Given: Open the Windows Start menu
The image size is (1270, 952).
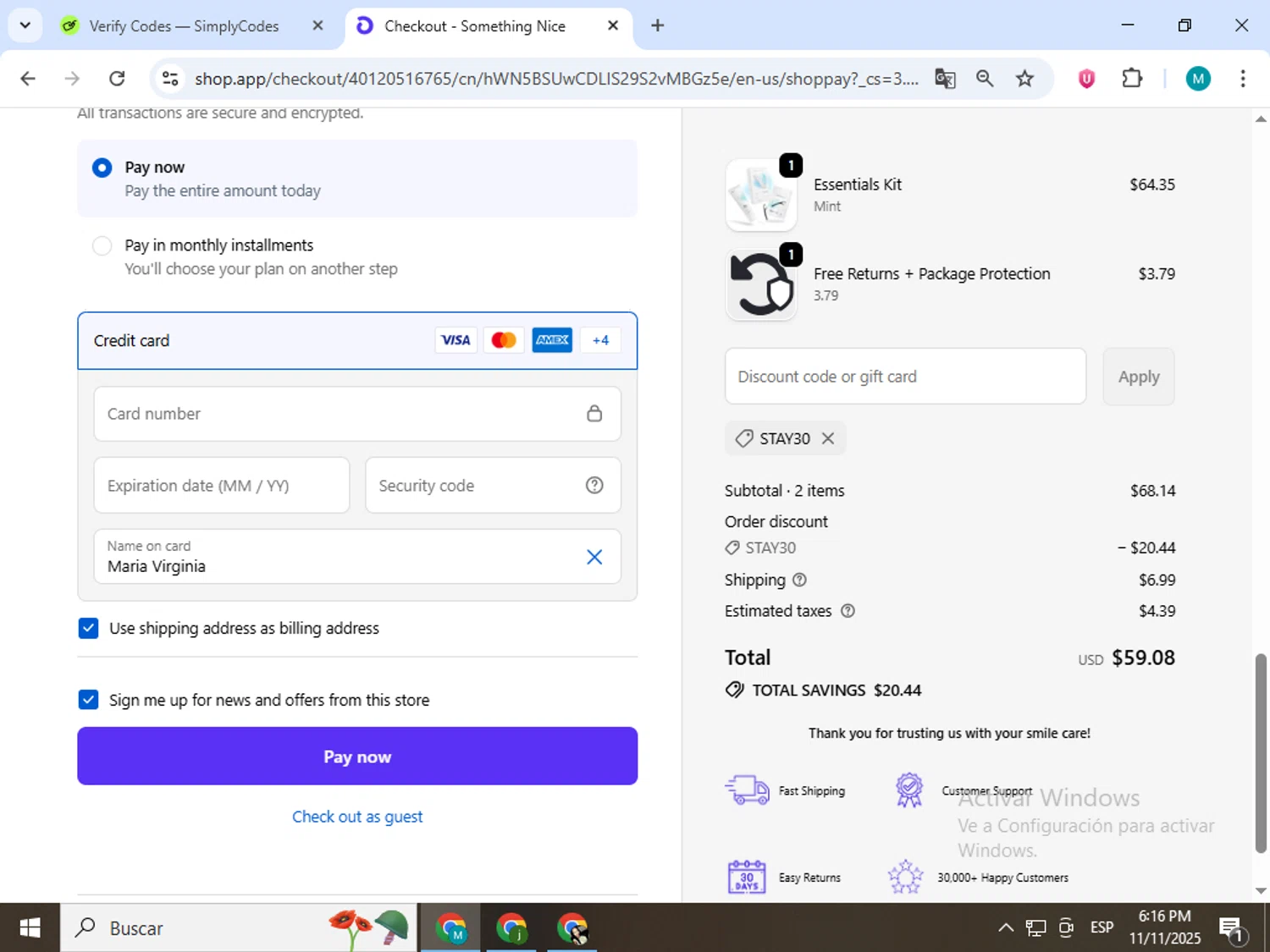Looking at the screenshot, I should tap(30, 928).
